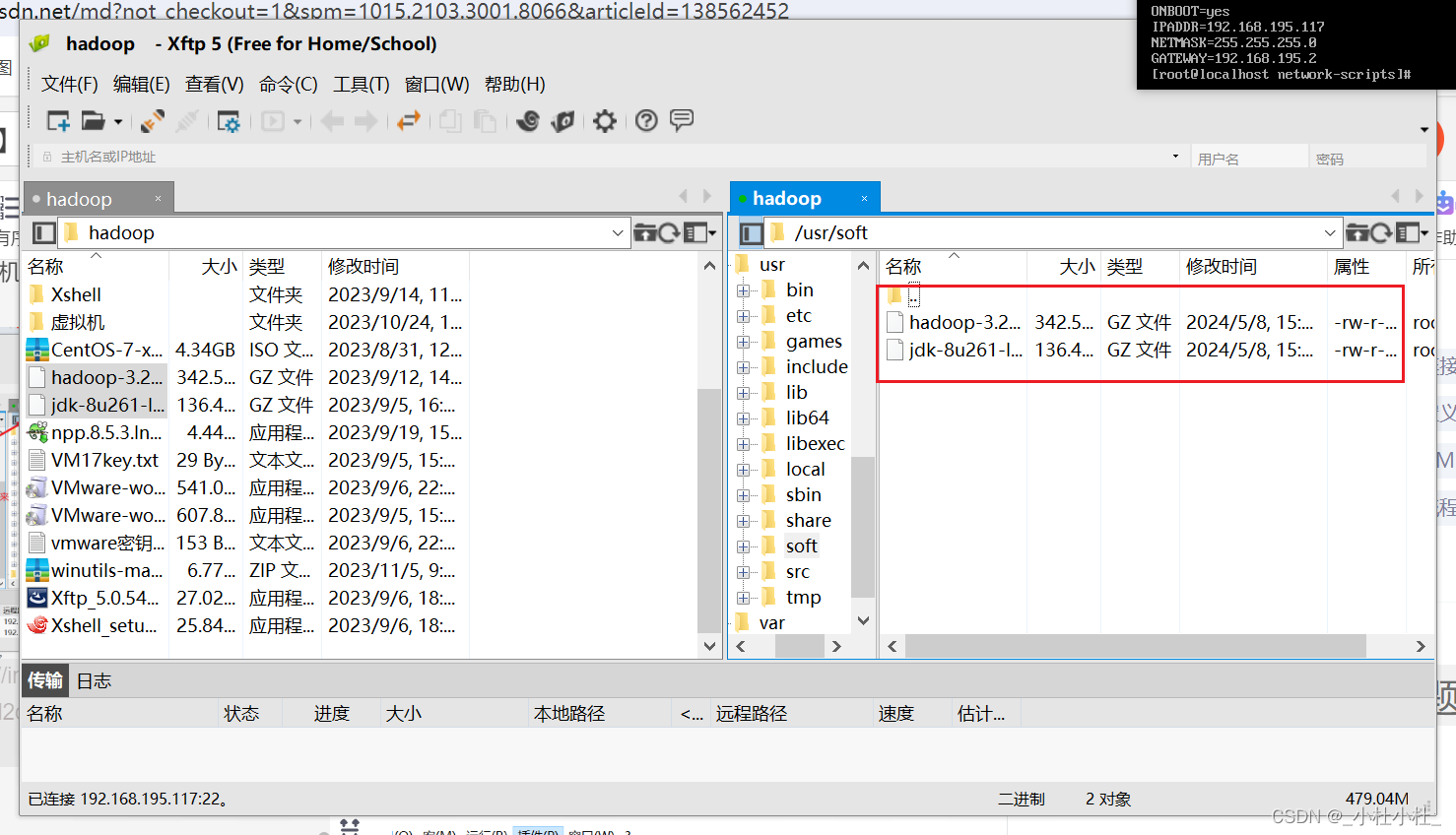Open the 文件(F) menu
The height and width of the screenshot is (835, 1456).
[x=70, y=85]
